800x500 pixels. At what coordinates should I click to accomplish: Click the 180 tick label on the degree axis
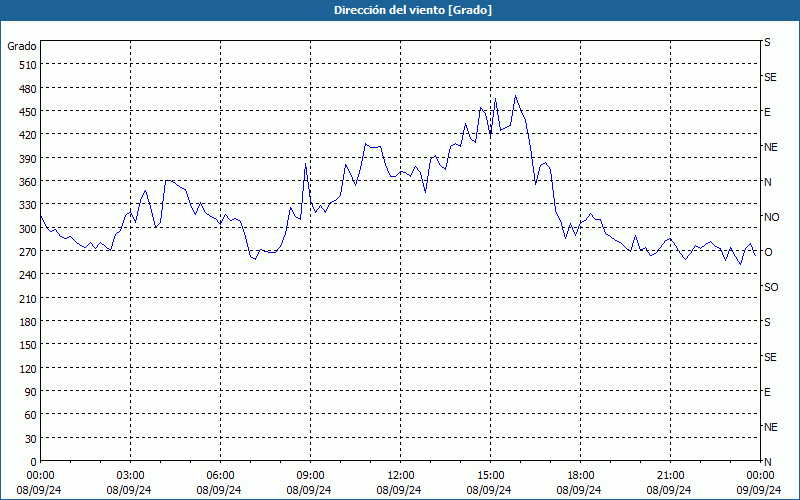(x=29, y=322)
